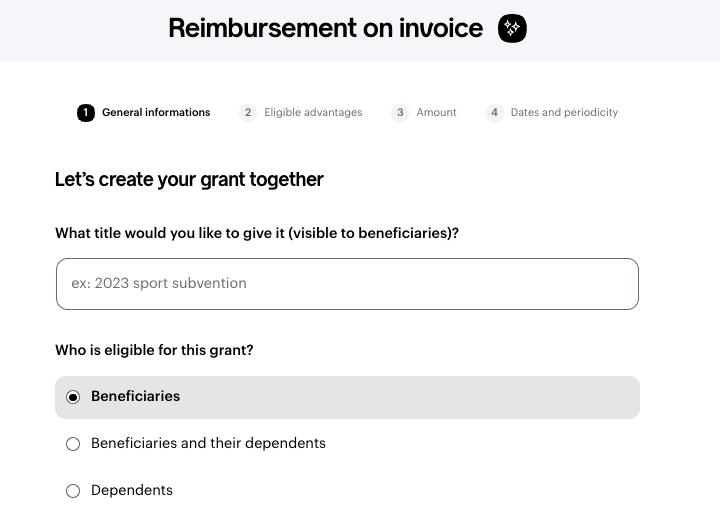720x526 pixels.
Task: Click the Dependents option label text
Action: click(132, 490)
